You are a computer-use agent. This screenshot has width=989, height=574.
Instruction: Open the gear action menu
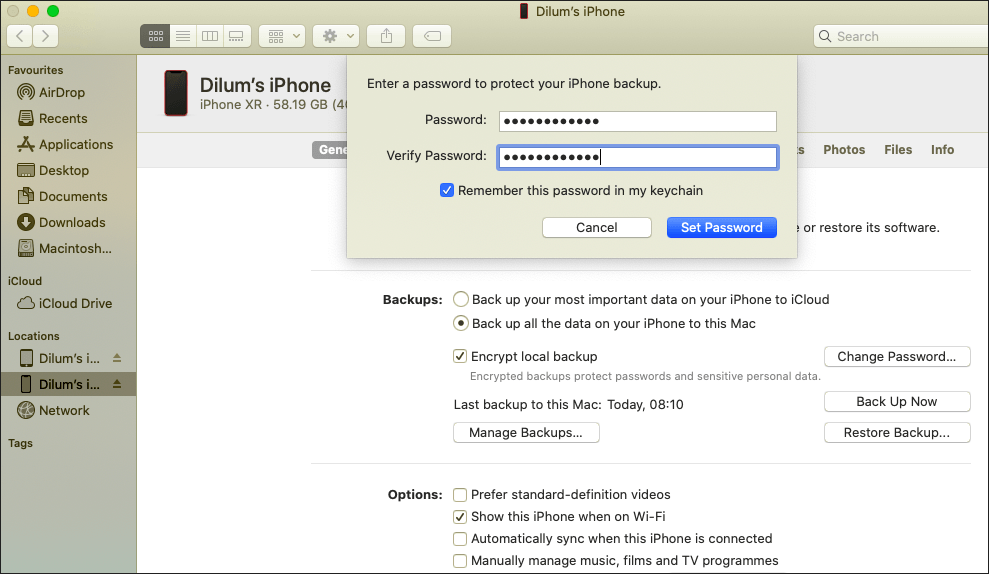click(336, 36)
